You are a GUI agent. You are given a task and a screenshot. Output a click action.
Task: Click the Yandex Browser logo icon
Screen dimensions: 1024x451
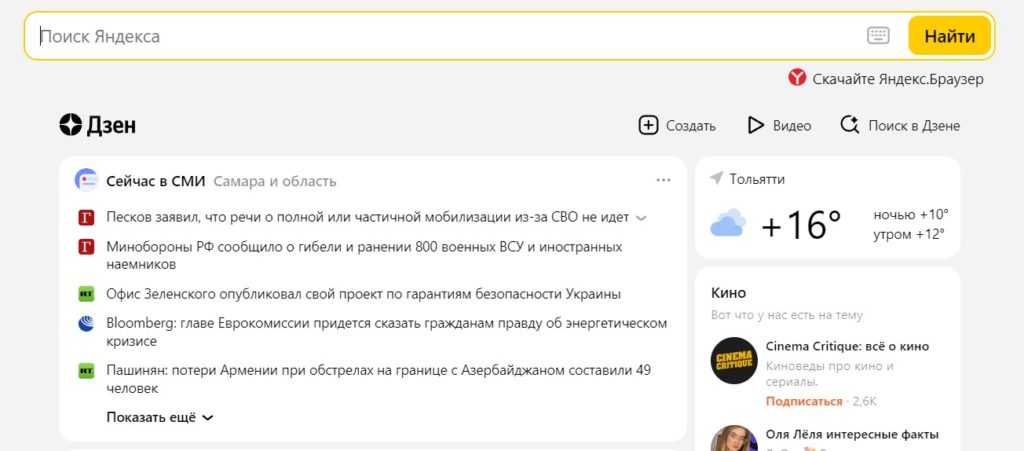797,78
